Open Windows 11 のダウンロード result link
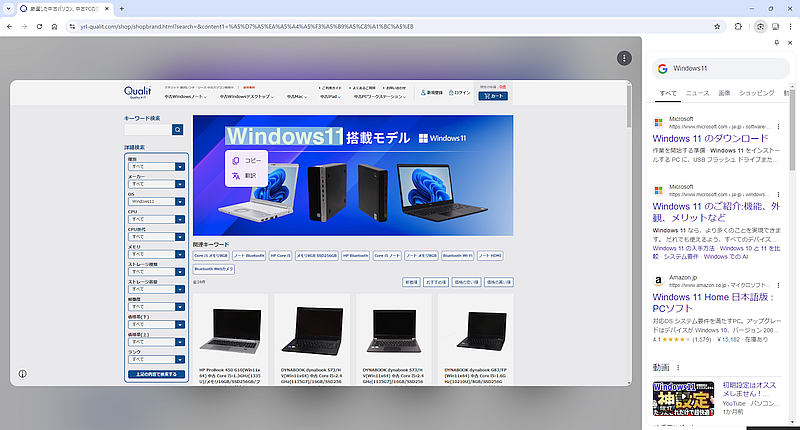 [710, 138]
